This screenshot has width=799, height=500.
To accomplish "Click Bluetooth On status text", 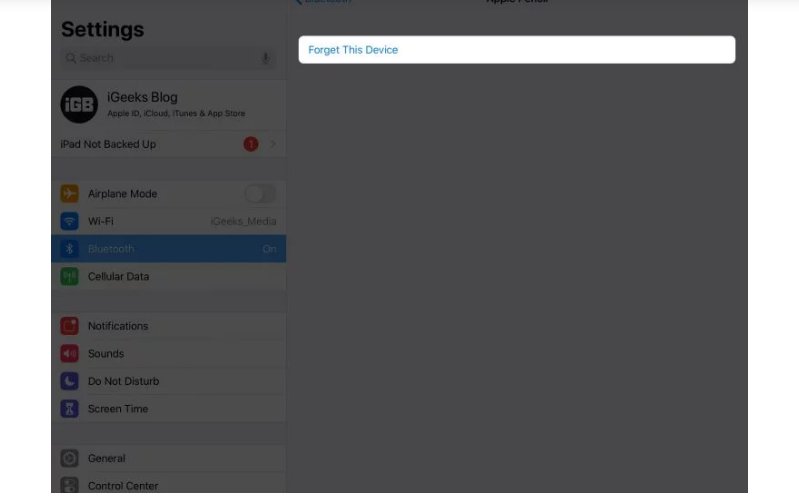I will 270,249.
